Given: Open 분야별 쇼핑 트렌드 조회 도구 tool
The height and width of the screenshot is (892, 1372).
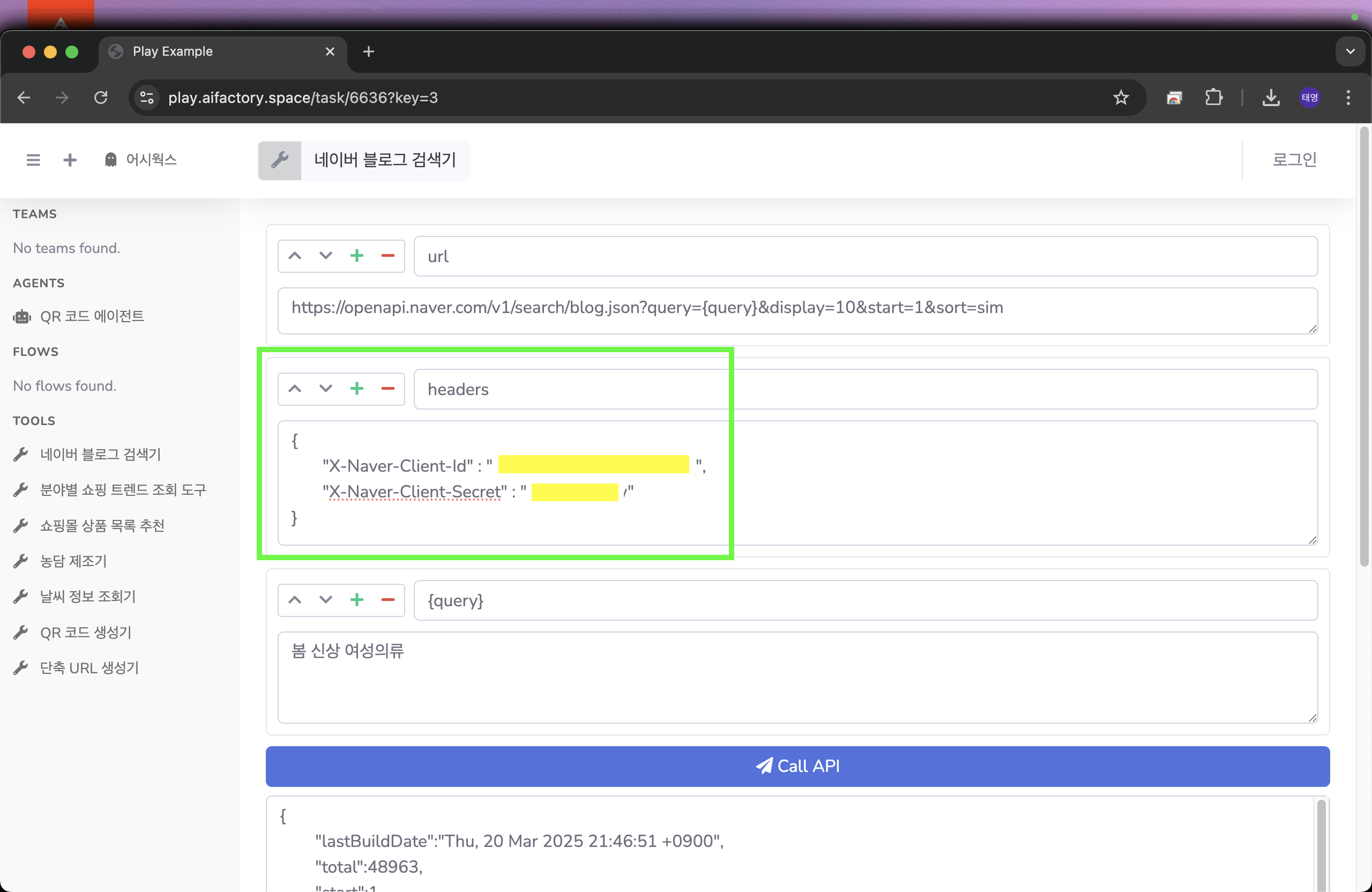Looking at the screenshot, I should (109, 490).
